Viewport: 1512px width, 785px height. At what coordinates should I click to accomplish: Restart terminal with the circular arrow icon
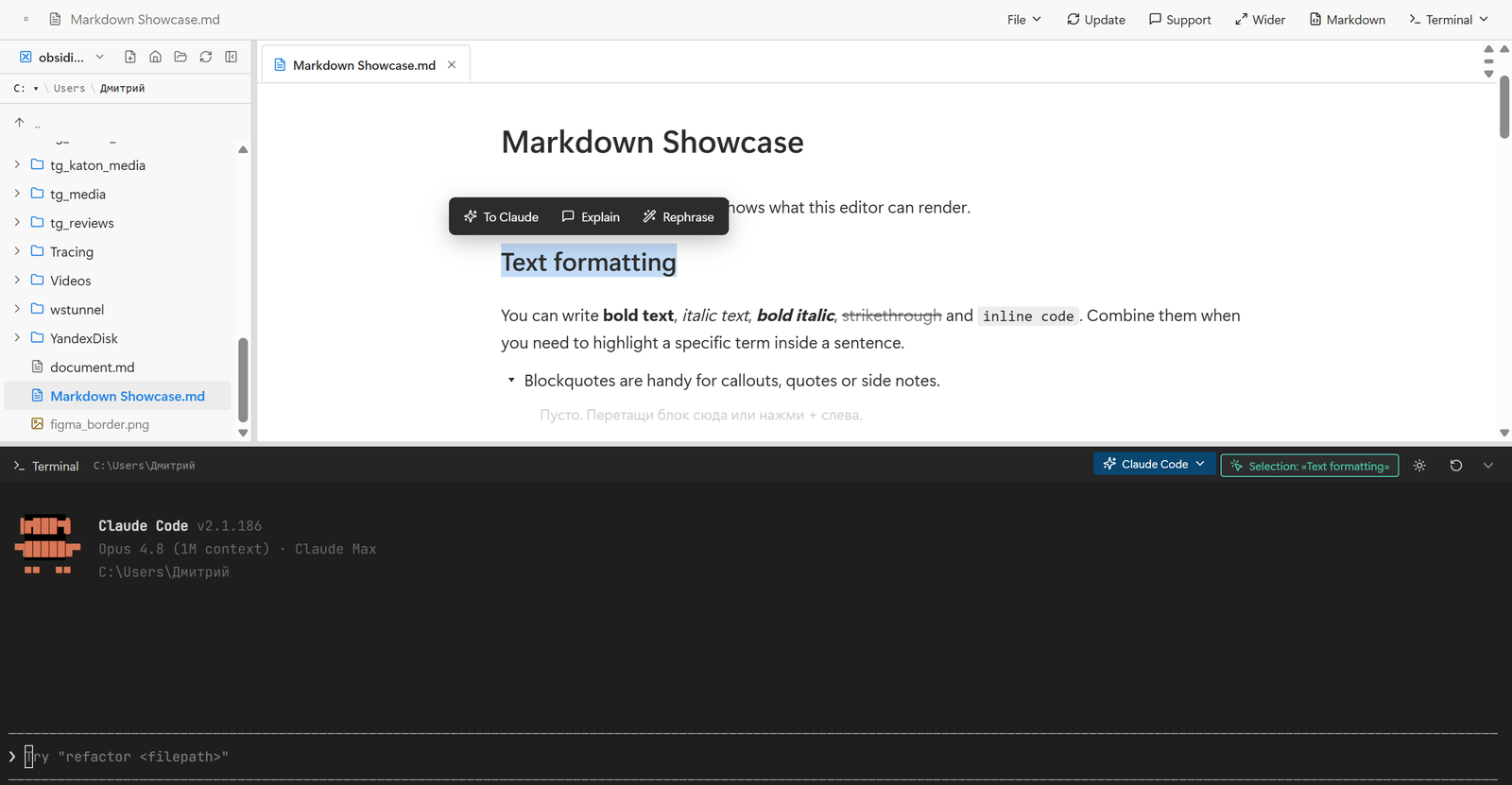[1455, 466]
